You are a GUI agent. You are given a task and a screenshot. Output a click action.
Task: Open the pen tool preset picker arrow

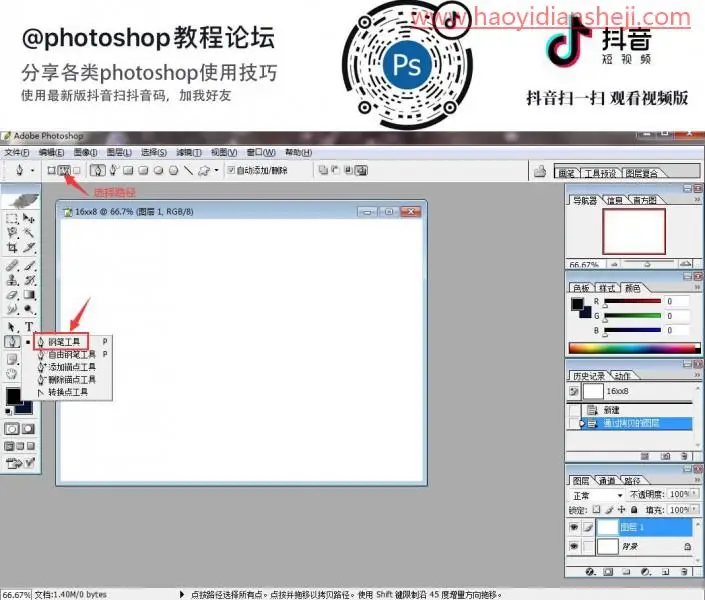tap(32, 170)
